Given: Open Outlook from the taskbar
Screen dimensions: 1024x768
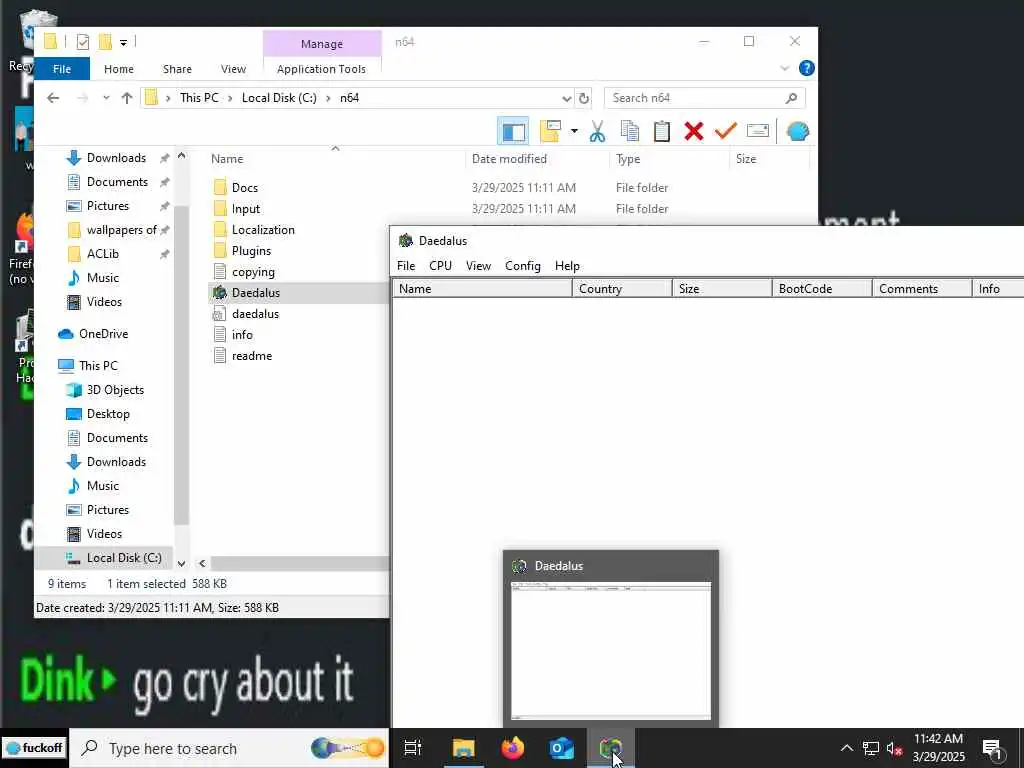Looking at the screenshot, I should (x=561, y=748).
